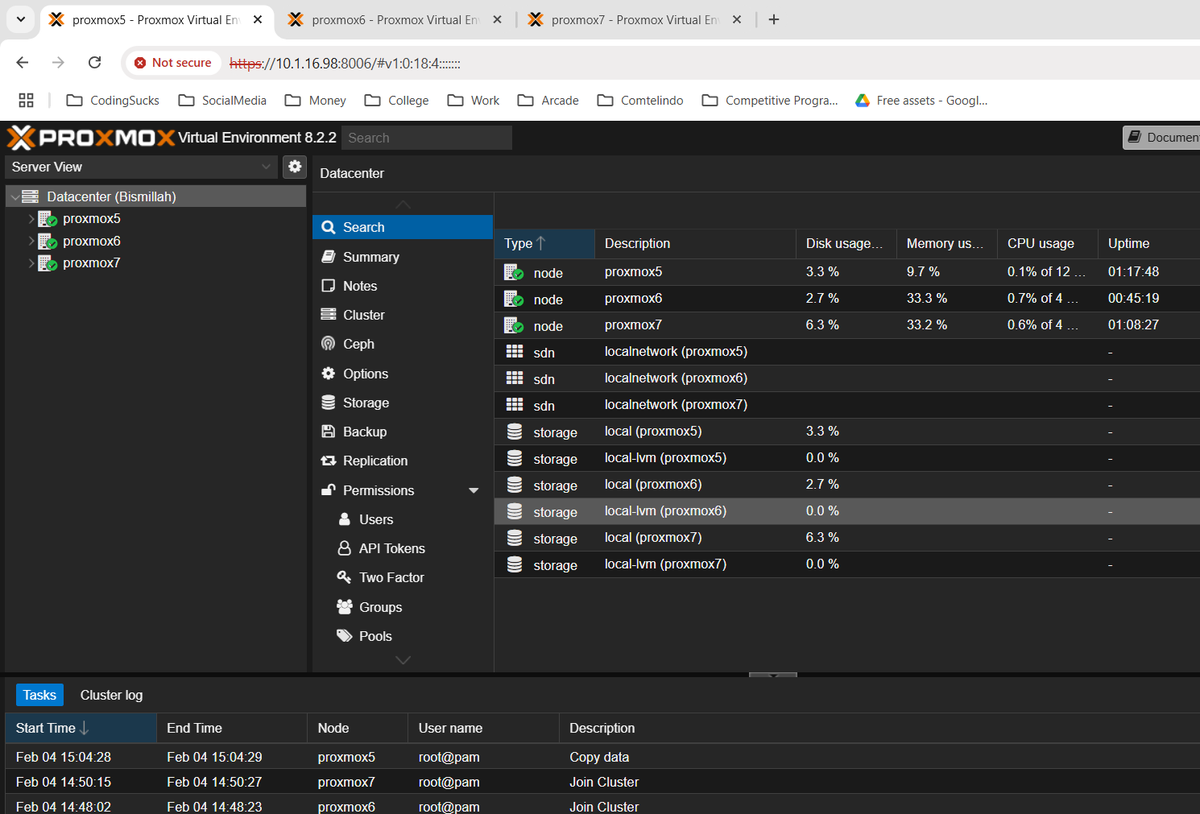Open the Ceph panel from the sidebar

[360, 343]
